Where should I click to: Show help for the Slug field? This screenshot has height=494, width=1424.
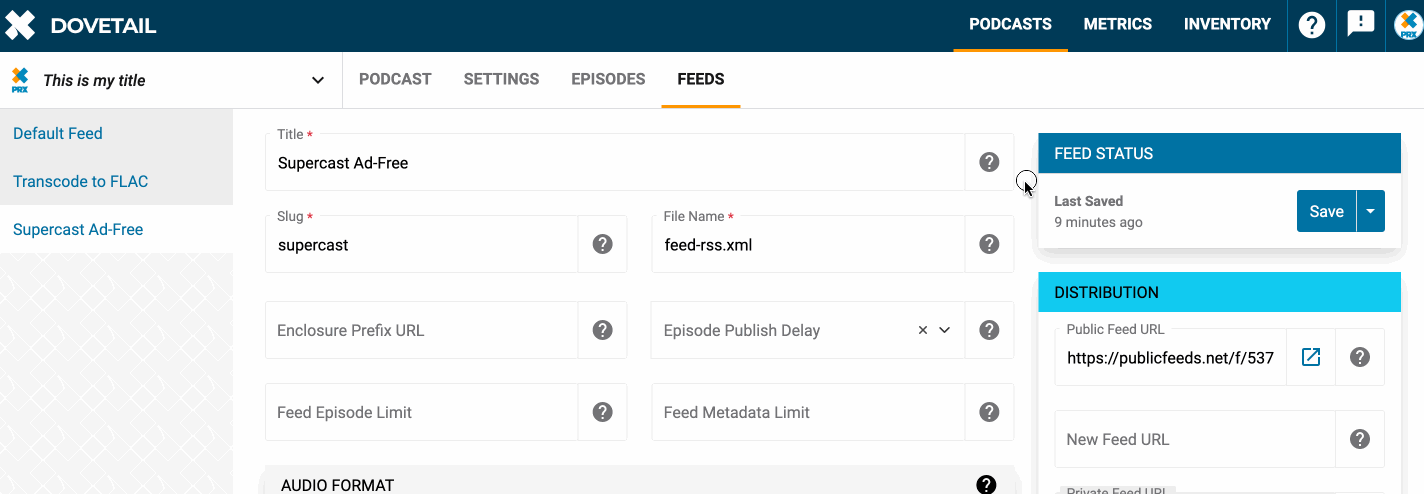(602, 244)
